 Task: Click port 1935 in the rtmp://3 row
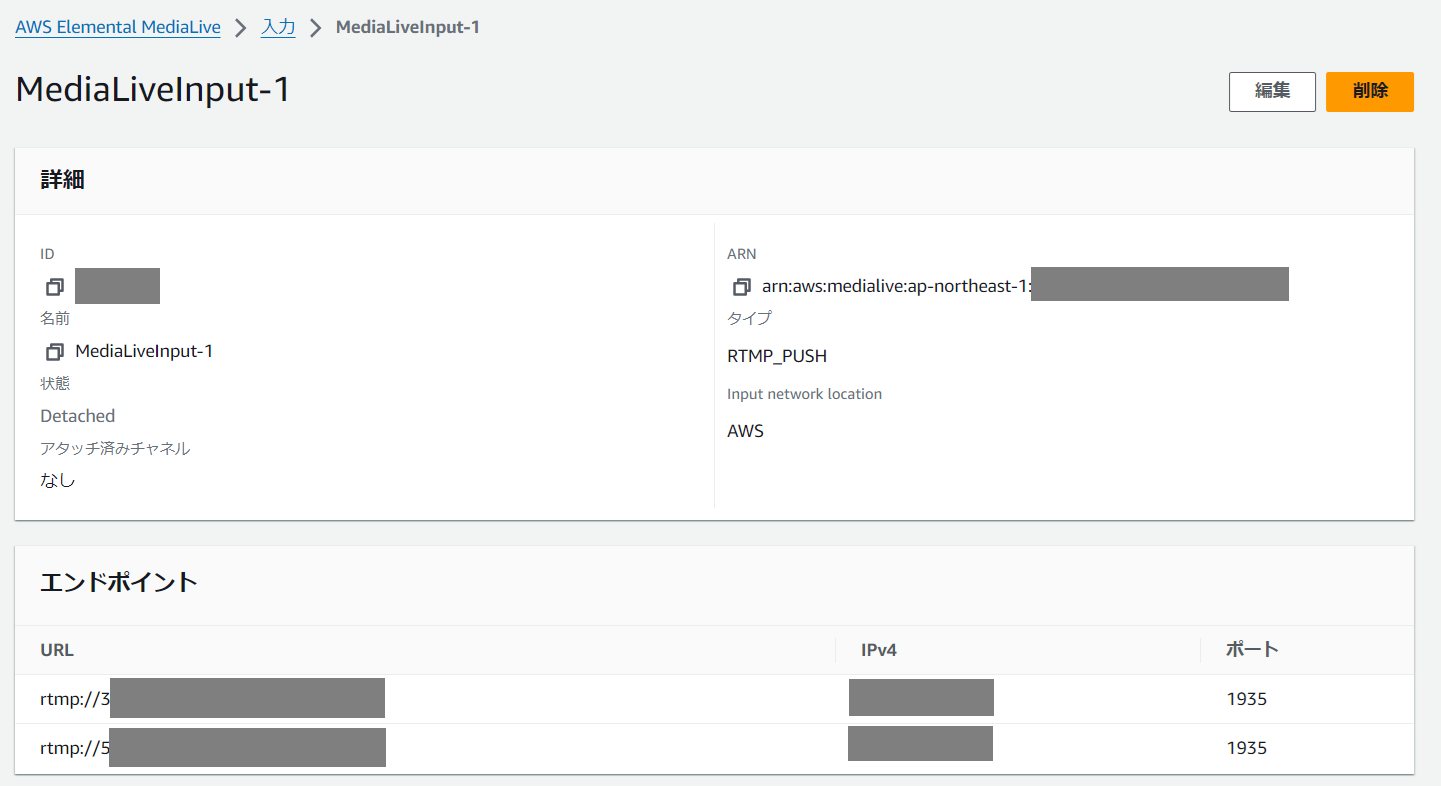click(x=1247, y=699)
